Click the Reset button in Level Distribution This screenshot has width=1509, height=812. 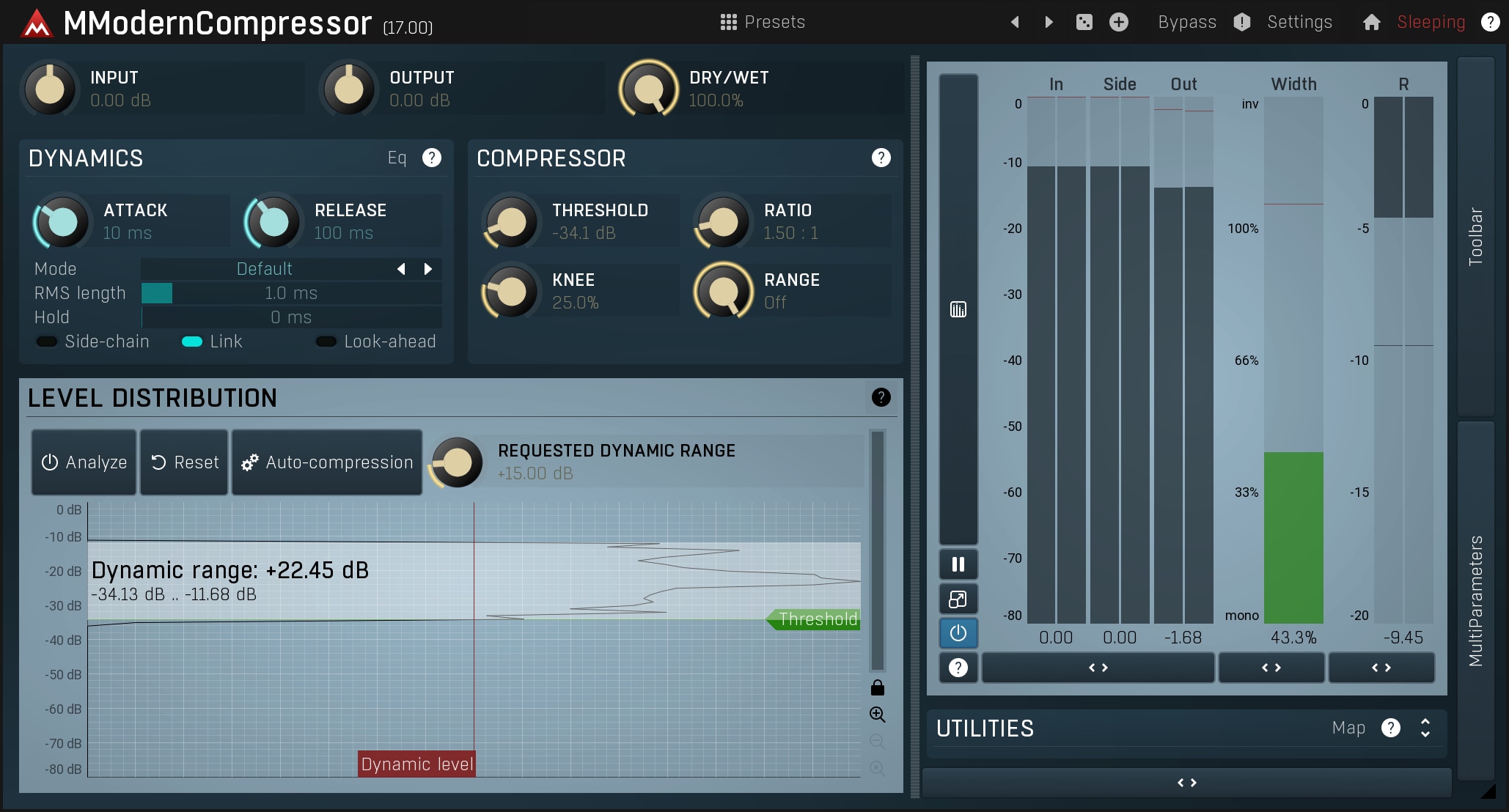183,462
